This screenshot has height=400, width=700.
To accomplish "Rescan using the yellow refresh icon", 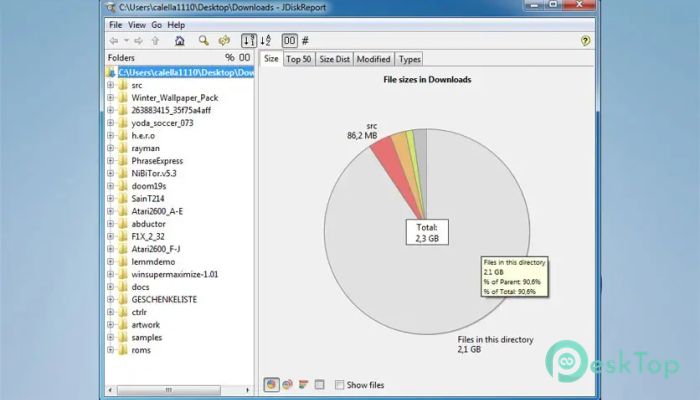I will [x=224, y=41].
